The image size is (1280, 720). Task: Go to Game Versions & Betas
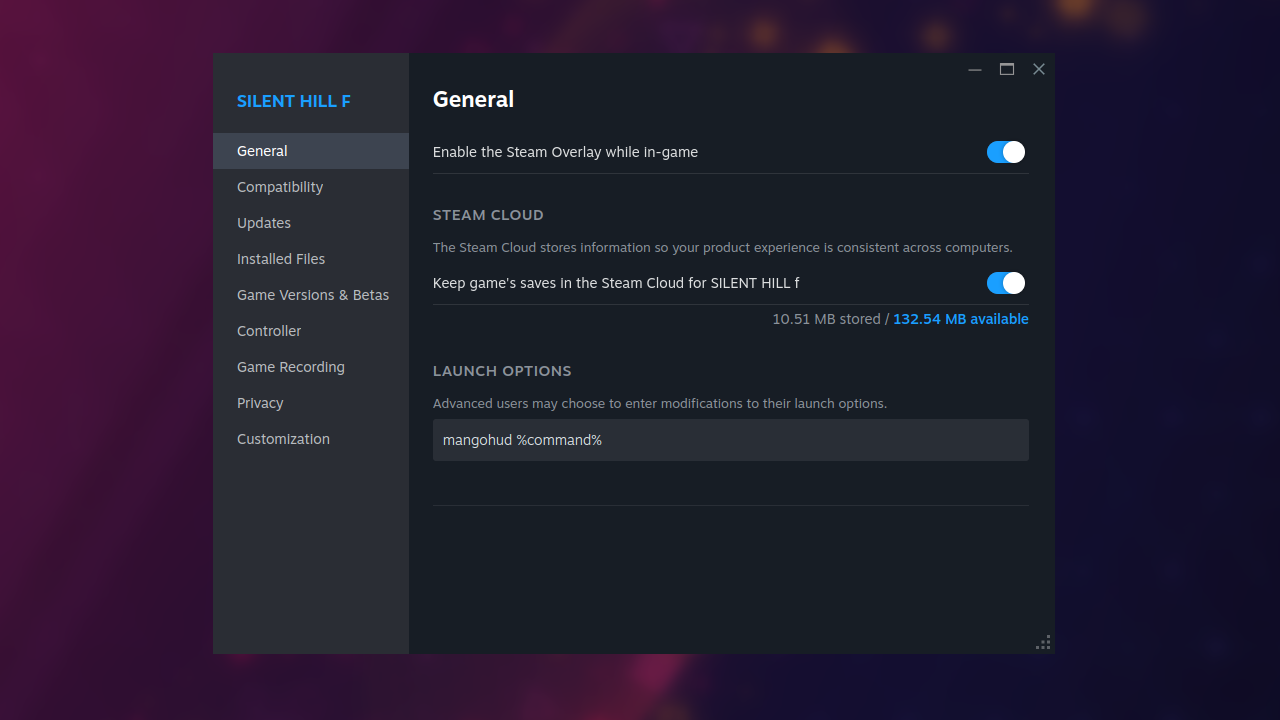point(313,294)
